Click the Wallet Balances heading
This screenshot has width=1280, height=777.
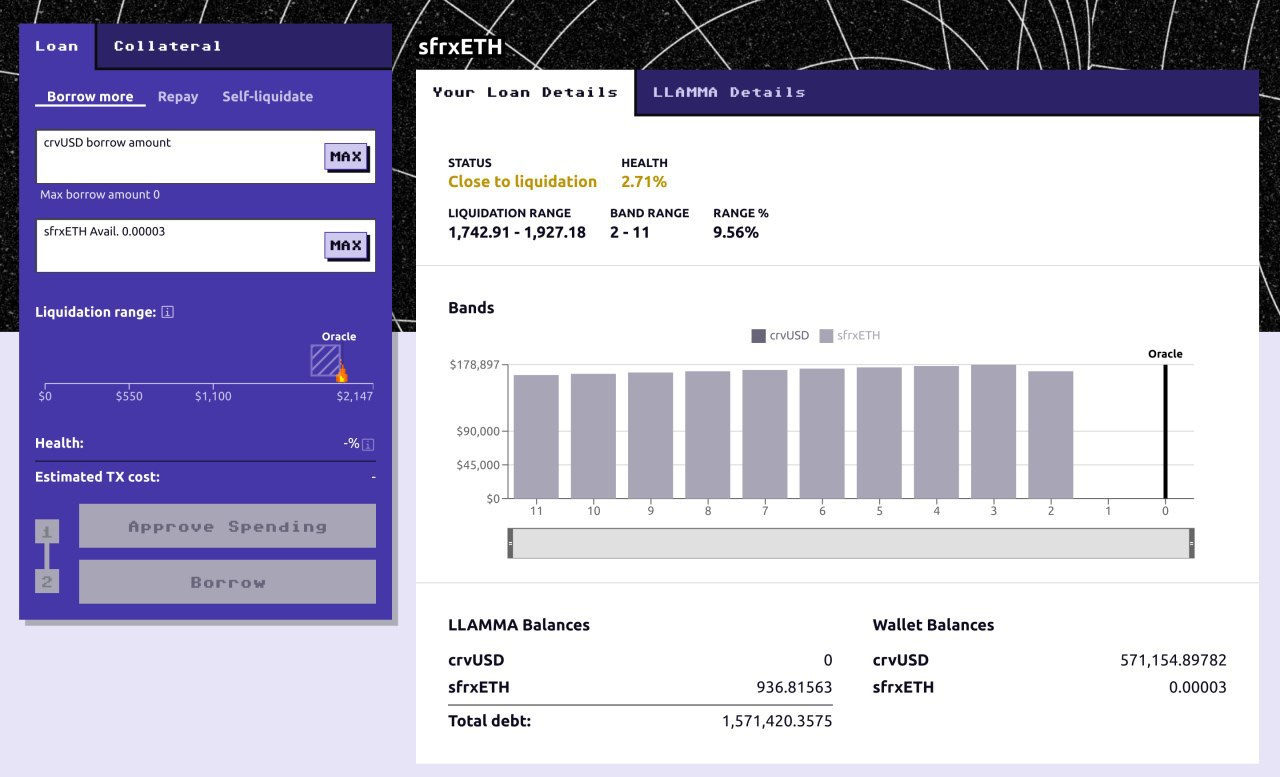(933, 625)
